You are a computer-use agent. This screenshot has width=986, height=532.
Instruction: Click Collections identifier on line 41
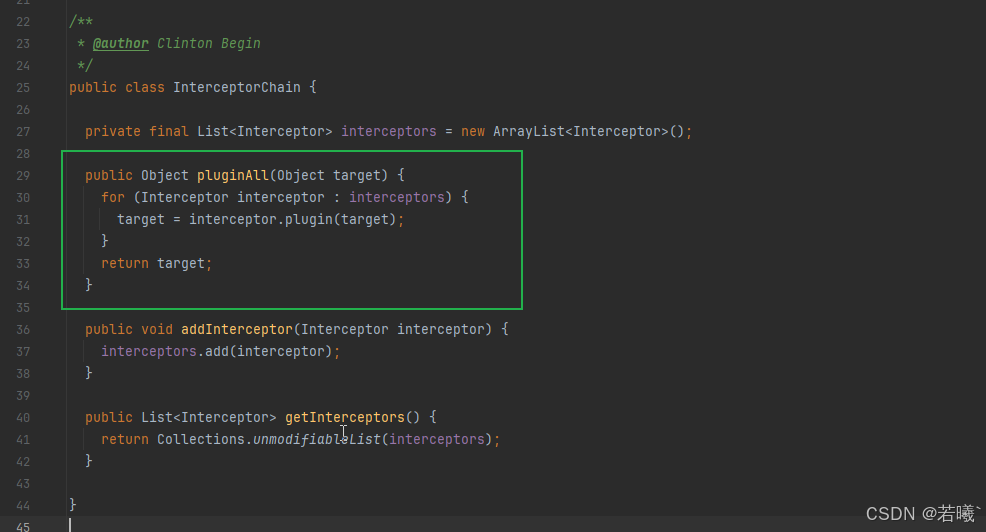[x=201, y=440]
